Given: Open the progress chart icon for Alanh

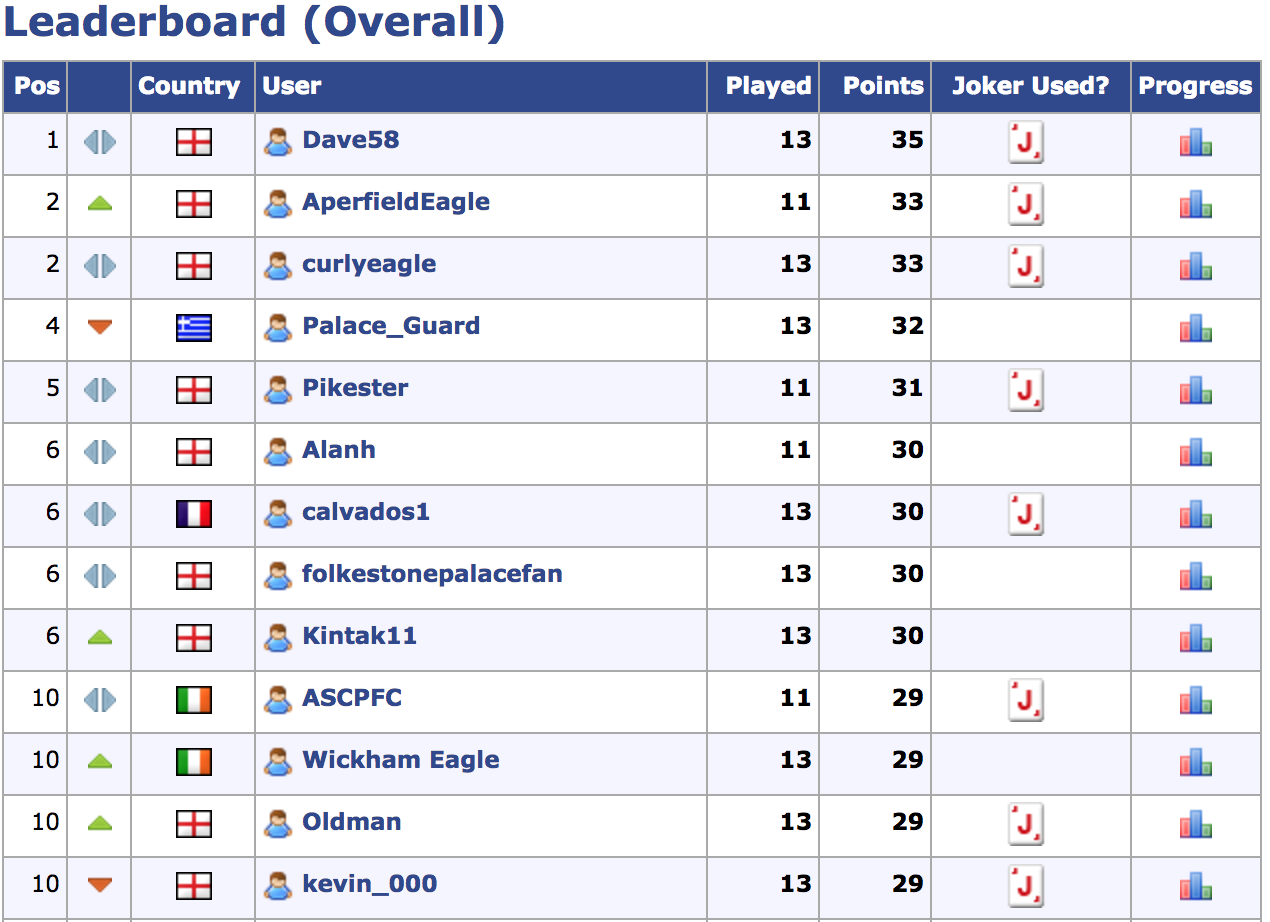Looking at the screenshot, I should pos(1195,453).
